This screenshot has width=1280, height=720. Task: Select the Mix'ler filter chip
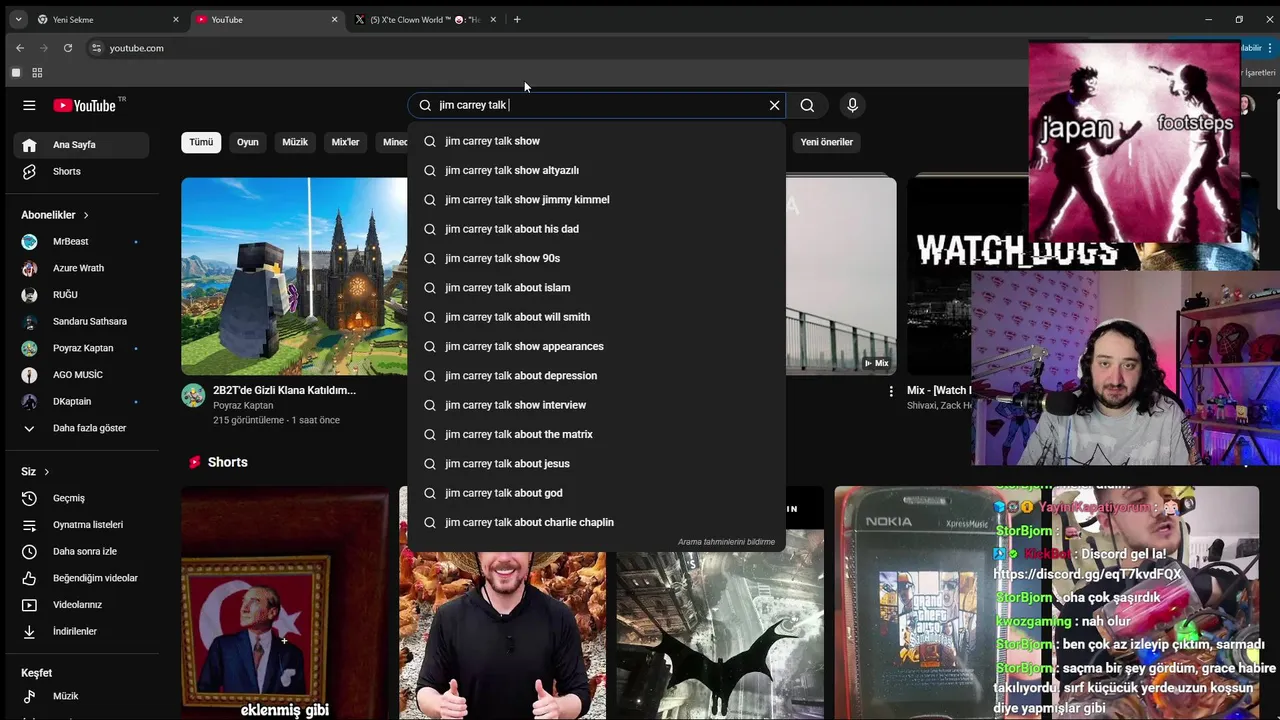click(x=345, y=142)
